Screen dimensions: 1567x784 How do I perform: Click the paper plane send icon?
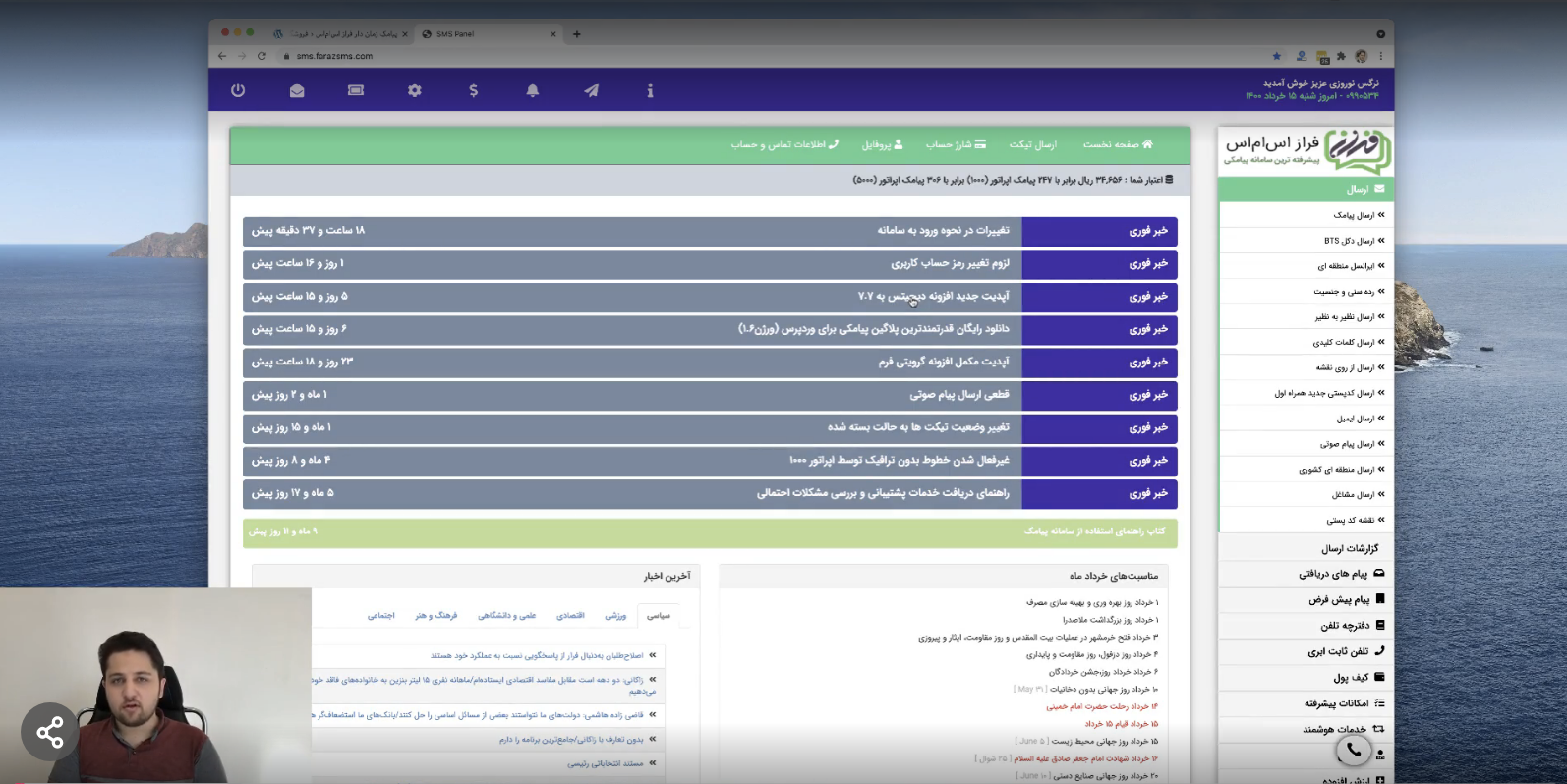(x=592, y=90)
